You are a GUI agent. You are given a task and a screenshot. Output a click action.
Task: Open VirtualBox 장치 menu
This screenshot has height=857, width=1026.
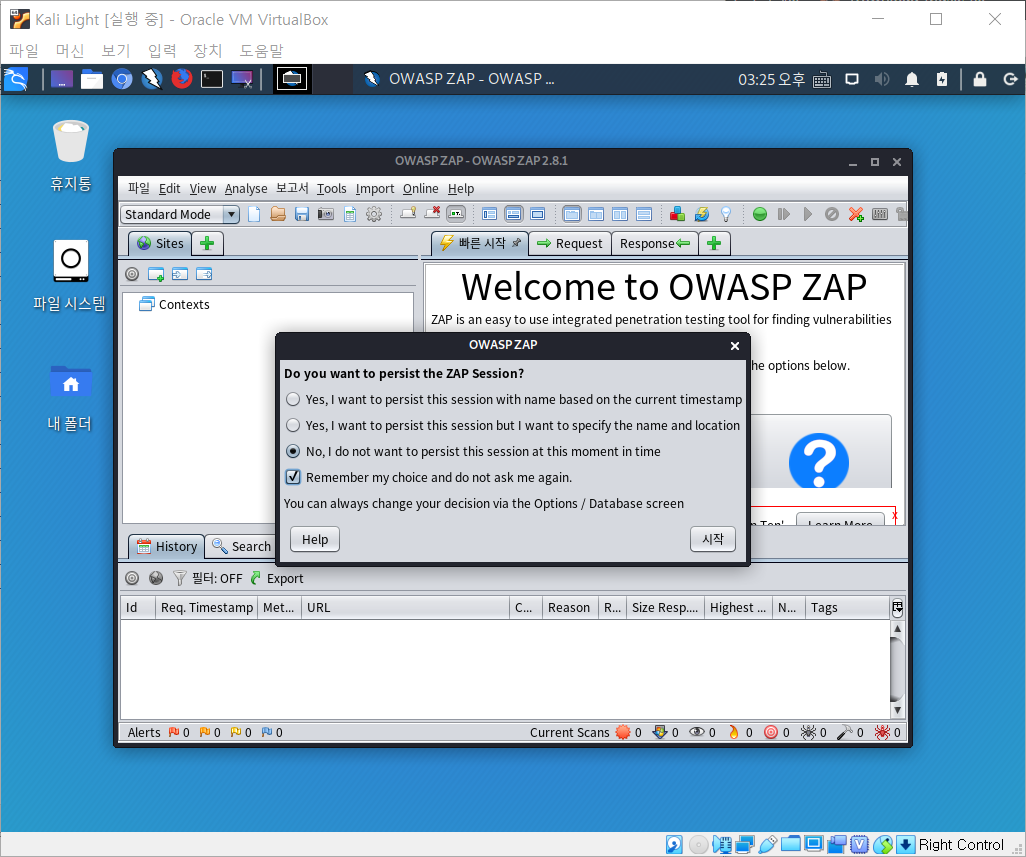tap(207, 50)
